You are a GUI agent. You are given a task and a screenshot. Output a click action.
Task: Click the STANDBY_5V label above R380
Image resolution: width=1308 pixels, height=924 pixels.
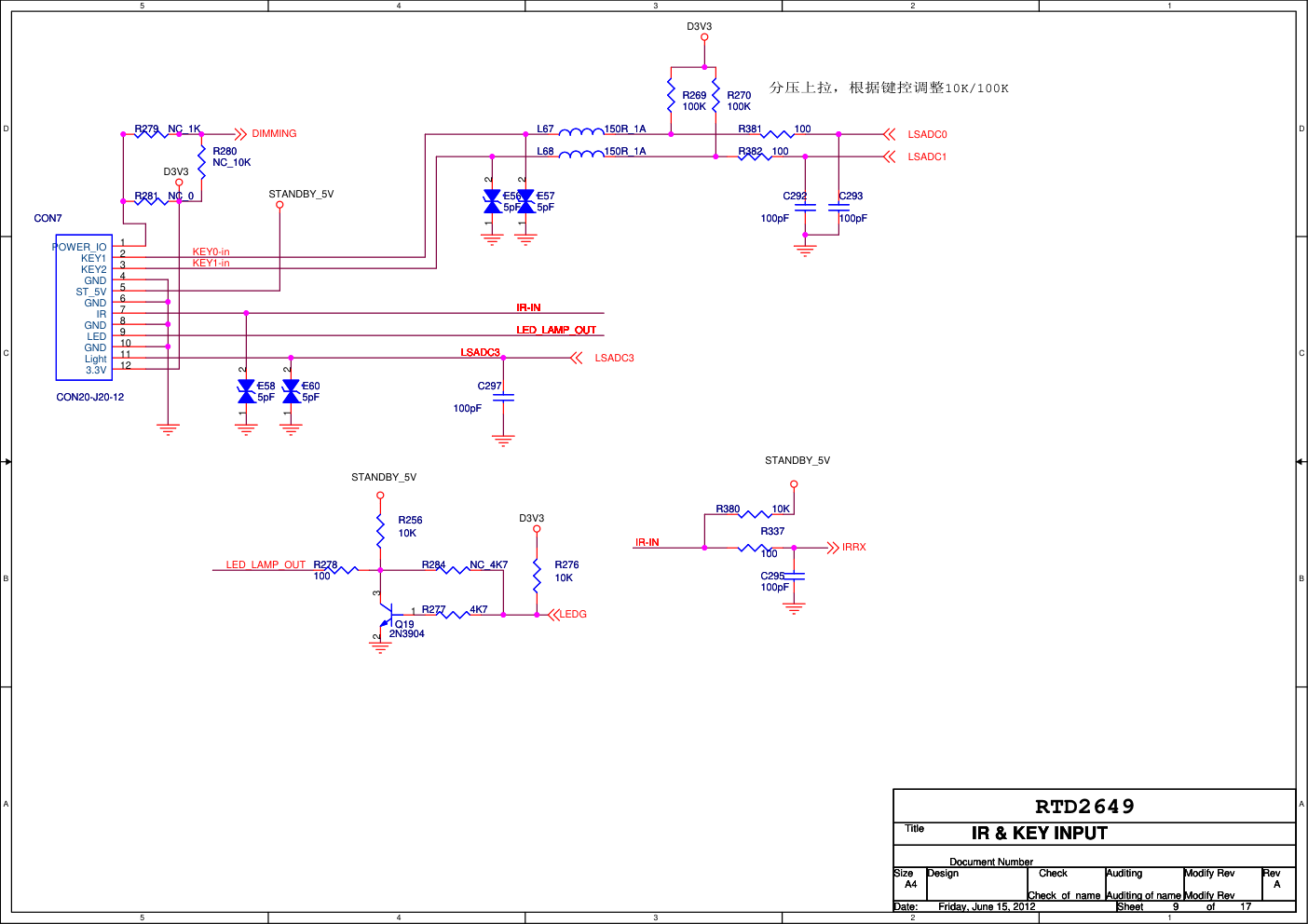click(x=797, y=460)
